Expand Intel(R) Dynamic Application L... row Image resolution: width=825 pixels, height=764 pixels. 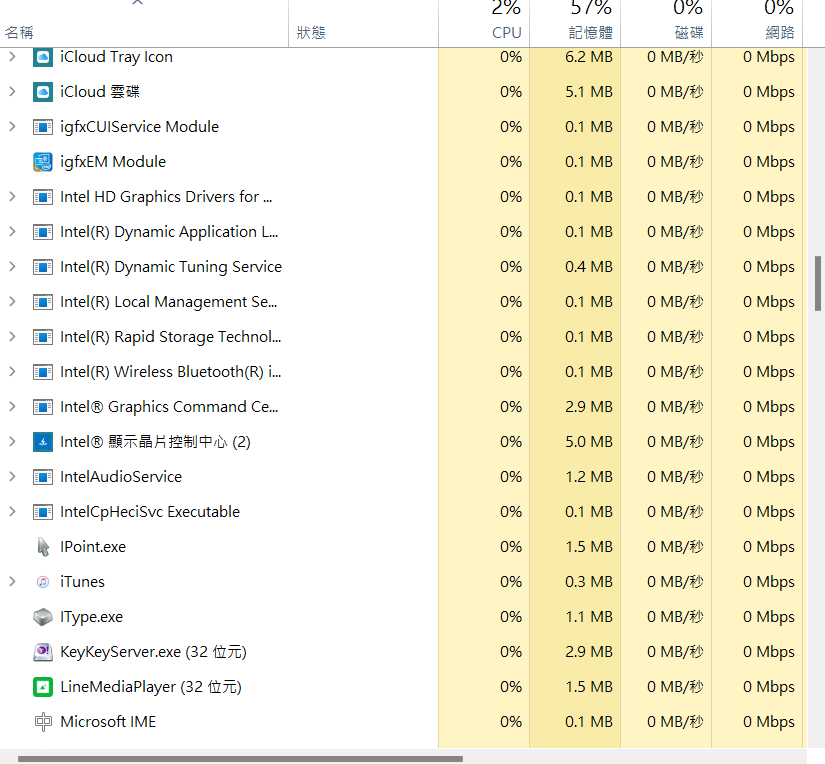pyautogui.click(x=12, y=232)
